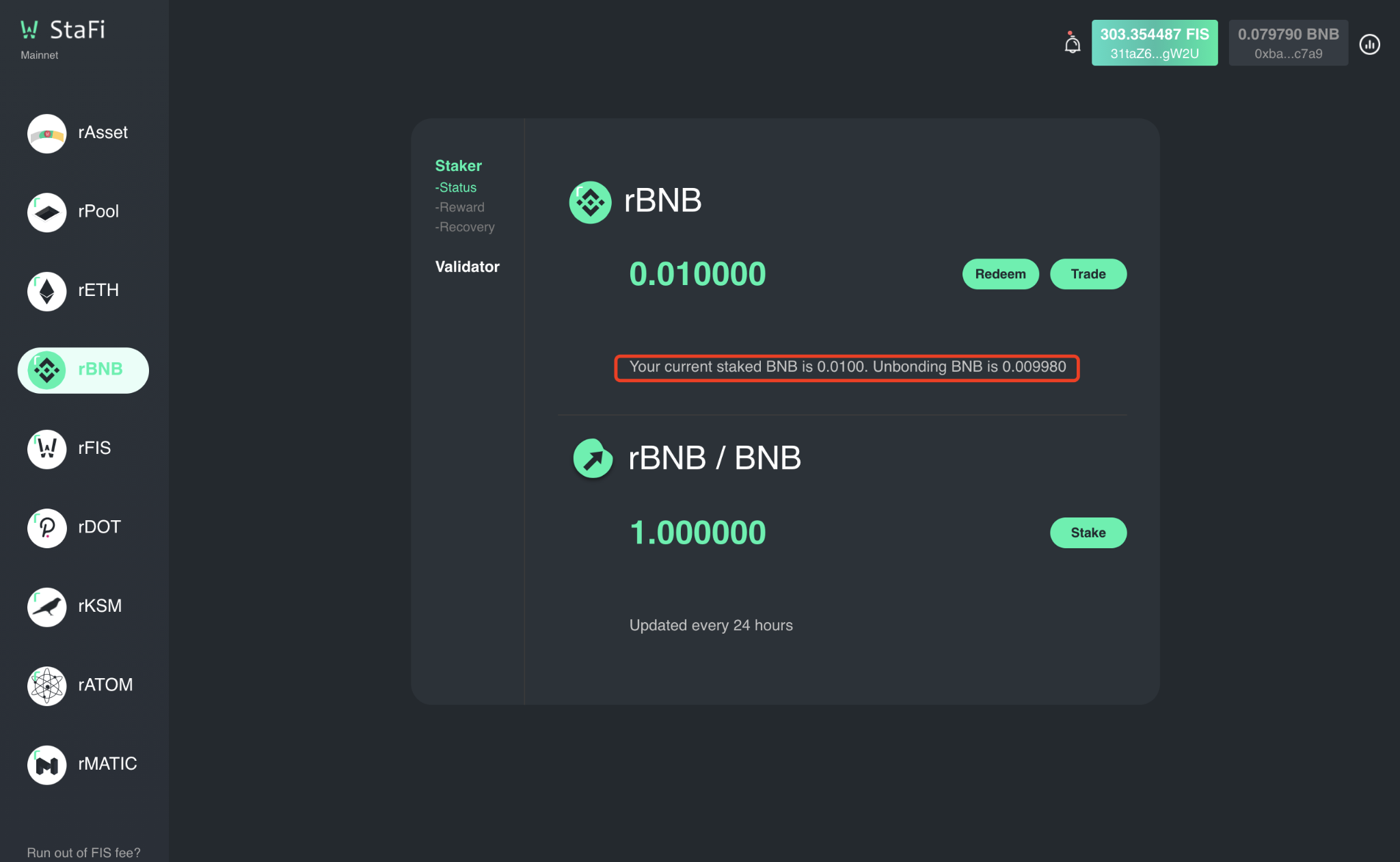Select the rDOT Polkadot icon
Image resolution: width=1400 pixels, height=862 pixels.
coord(46,528)
